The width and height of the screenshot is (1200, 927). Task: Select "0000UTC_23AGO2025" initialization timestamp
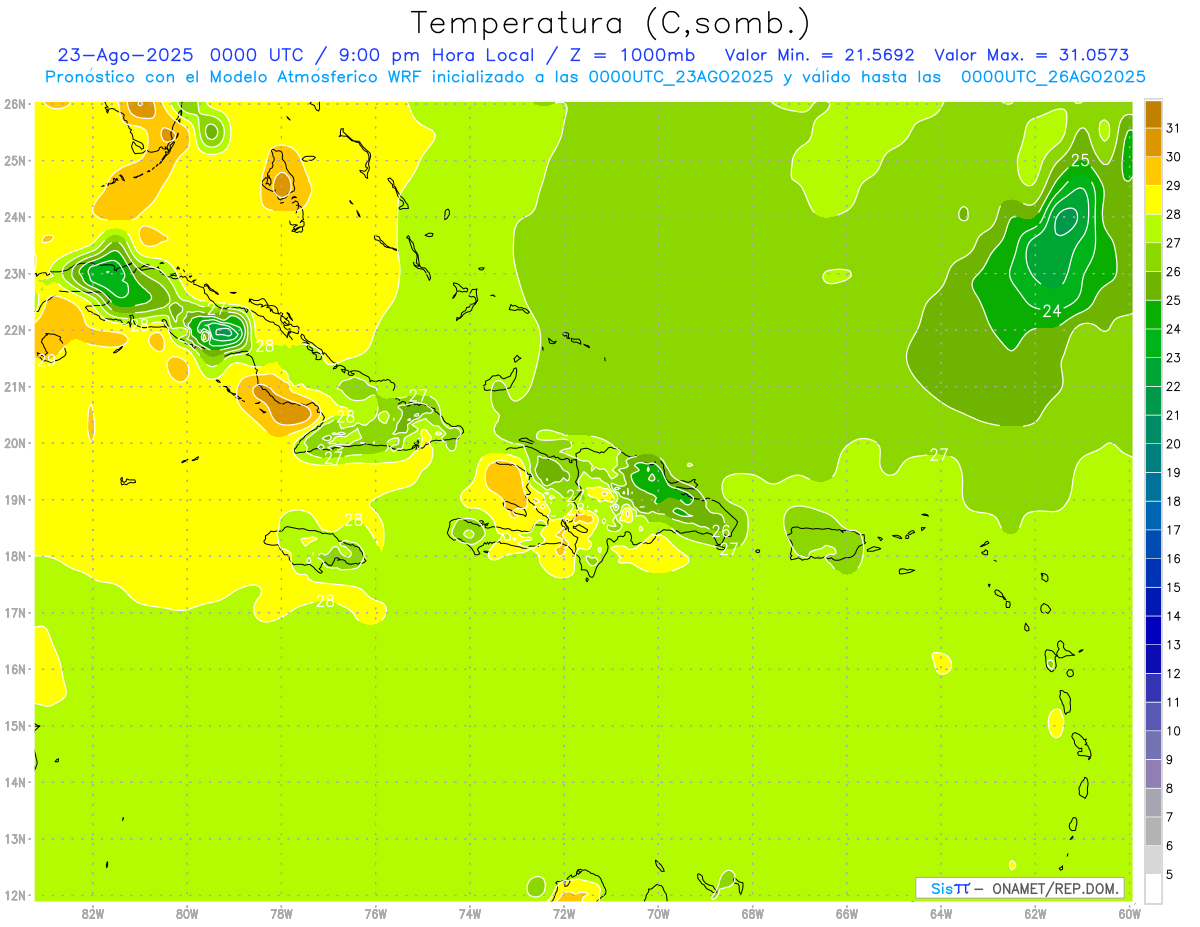pos(680,77)
